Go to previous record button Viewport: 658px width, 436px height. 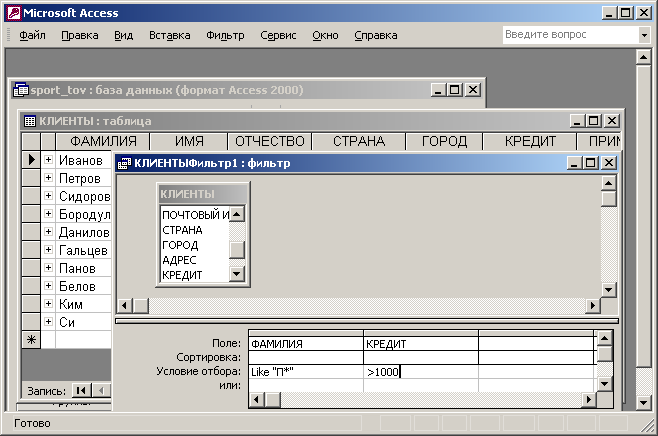tap(101, 391)
